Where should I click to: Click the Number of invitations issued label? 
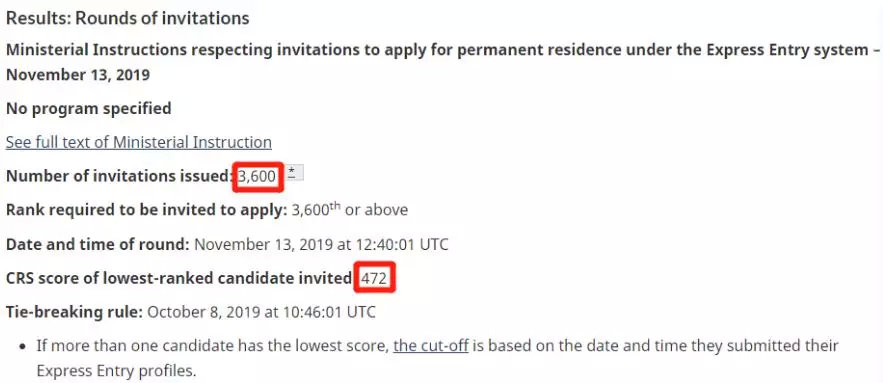[x=120, y=176]
